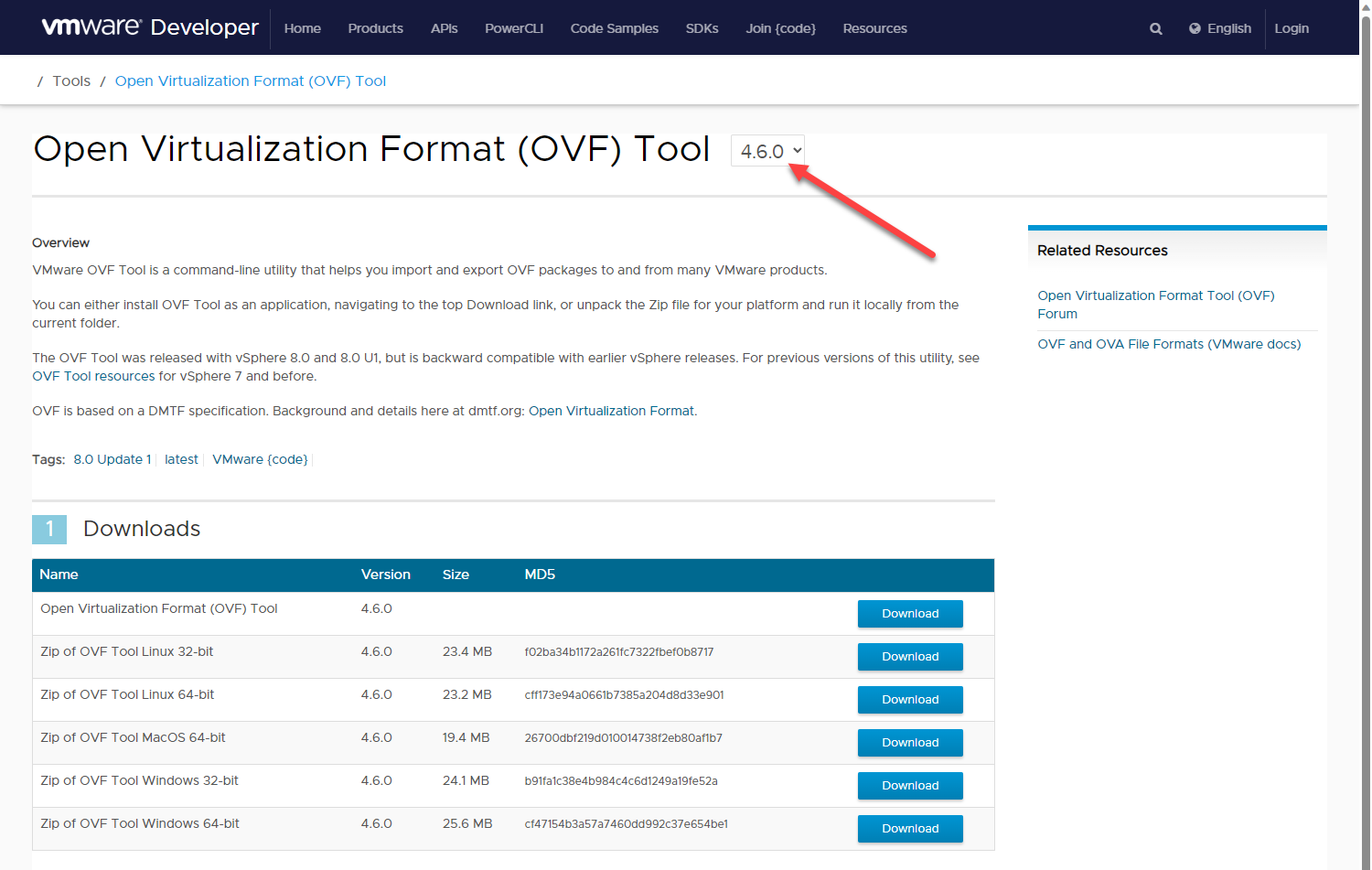Click the Version column header
1372x870 pixels.
click(385, 575)
